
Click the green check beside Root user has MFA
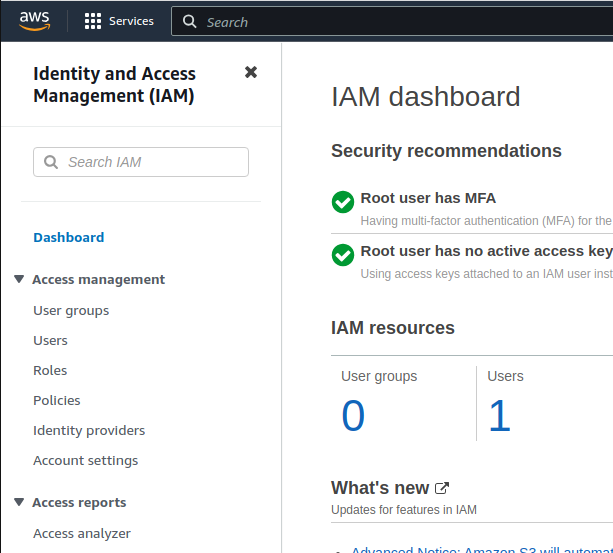point(343,202)
